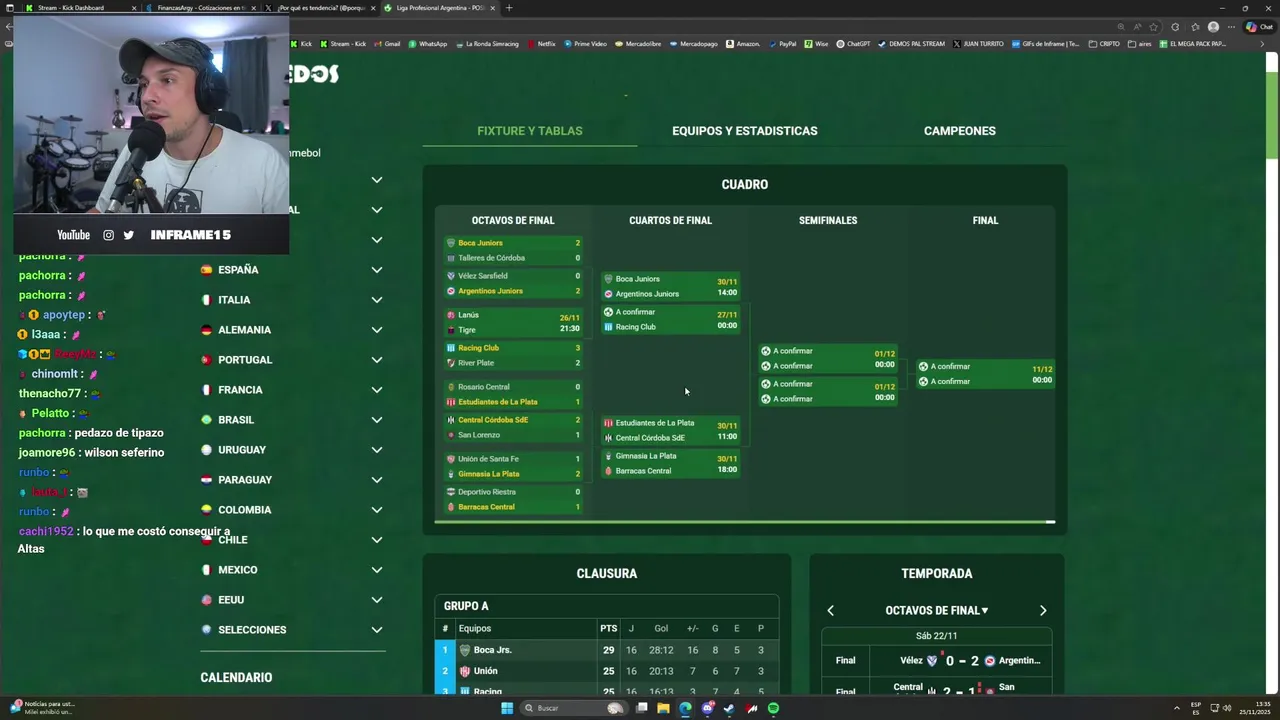
Task: Open the Mercadolibre bookmark
Action: click(639, 44)
